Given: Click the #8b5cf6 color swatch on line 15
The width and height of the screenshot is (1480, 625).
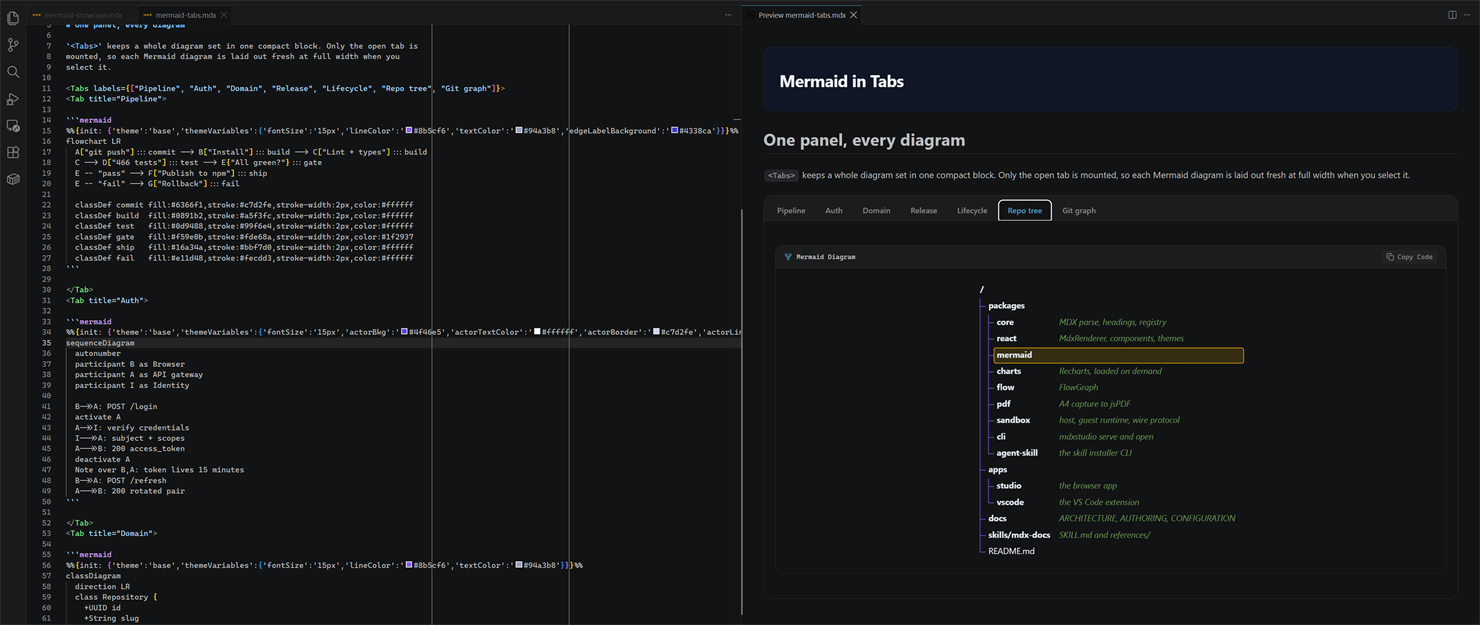Looking at the screenshot, I should coord(407,131).
